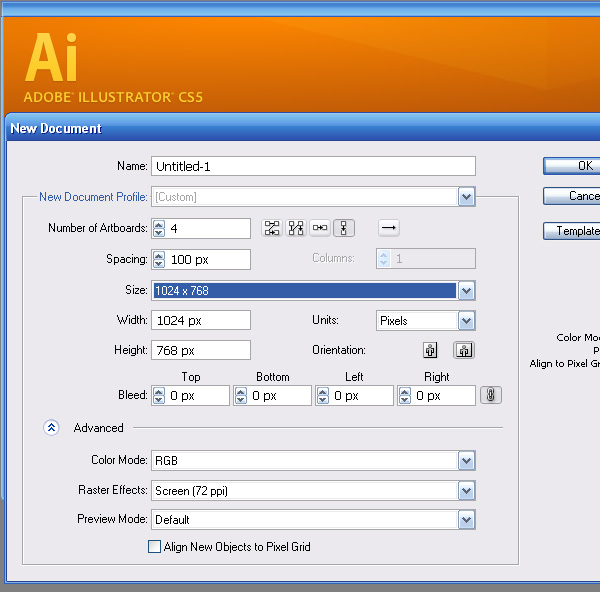Choose portrait orientation icon

coord(430,350)
